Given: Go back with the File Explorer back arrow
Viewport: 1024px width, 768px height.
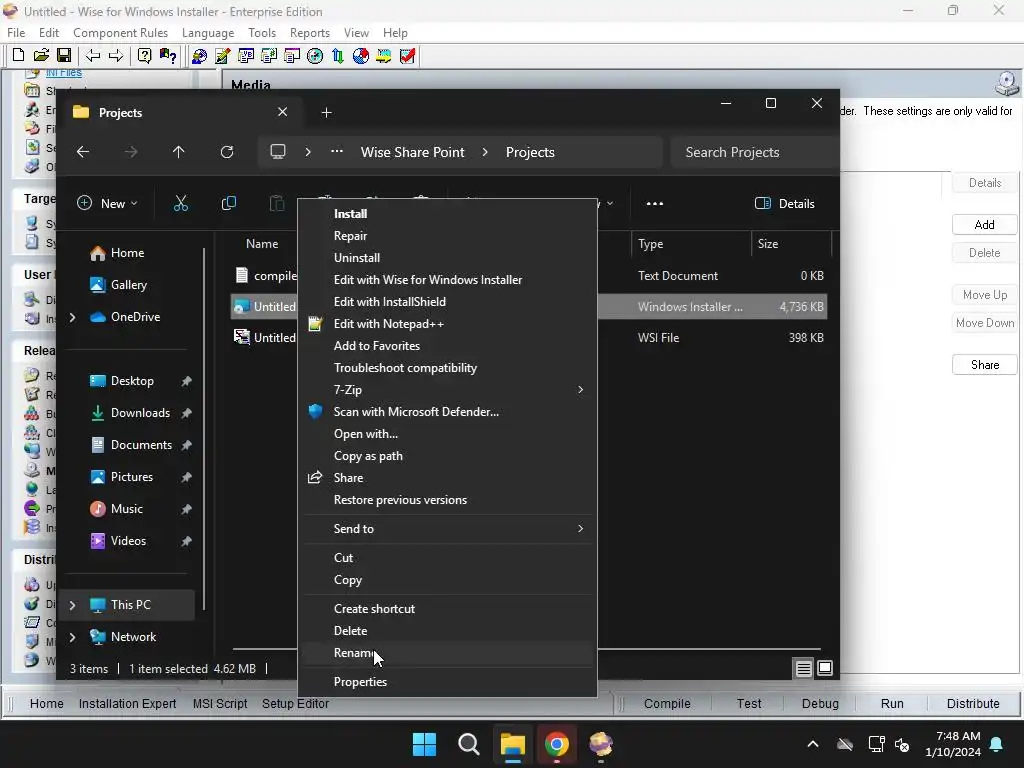Looking at the screenshot, I should point(83,152).
